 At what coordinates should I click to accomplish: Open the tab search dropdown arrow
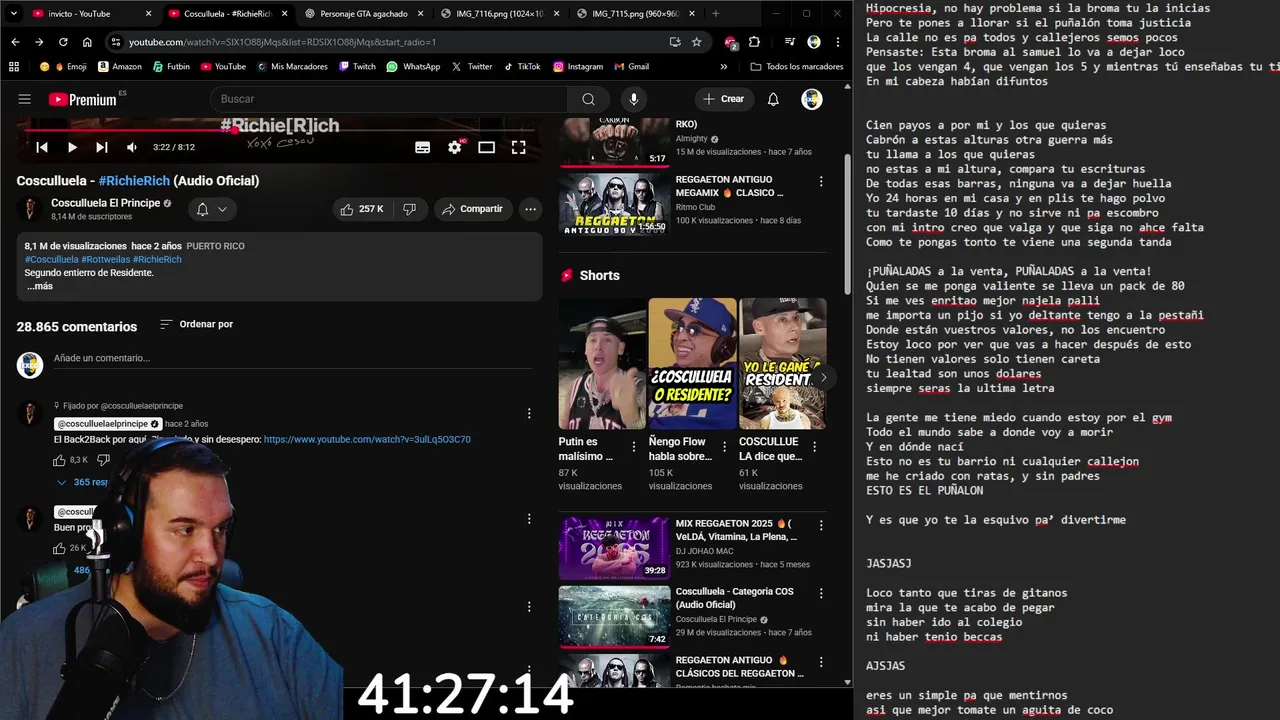point(14,14)
